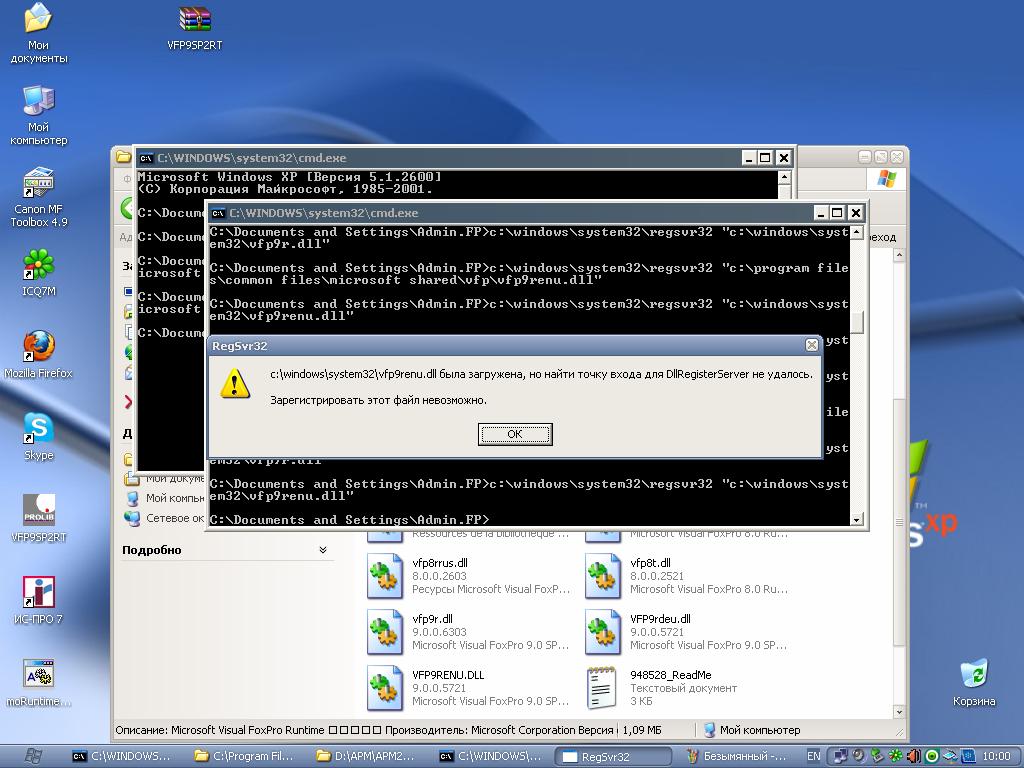Switch to Безымянный taskbar button
The image size is (1024, 768).
point(736,756)
